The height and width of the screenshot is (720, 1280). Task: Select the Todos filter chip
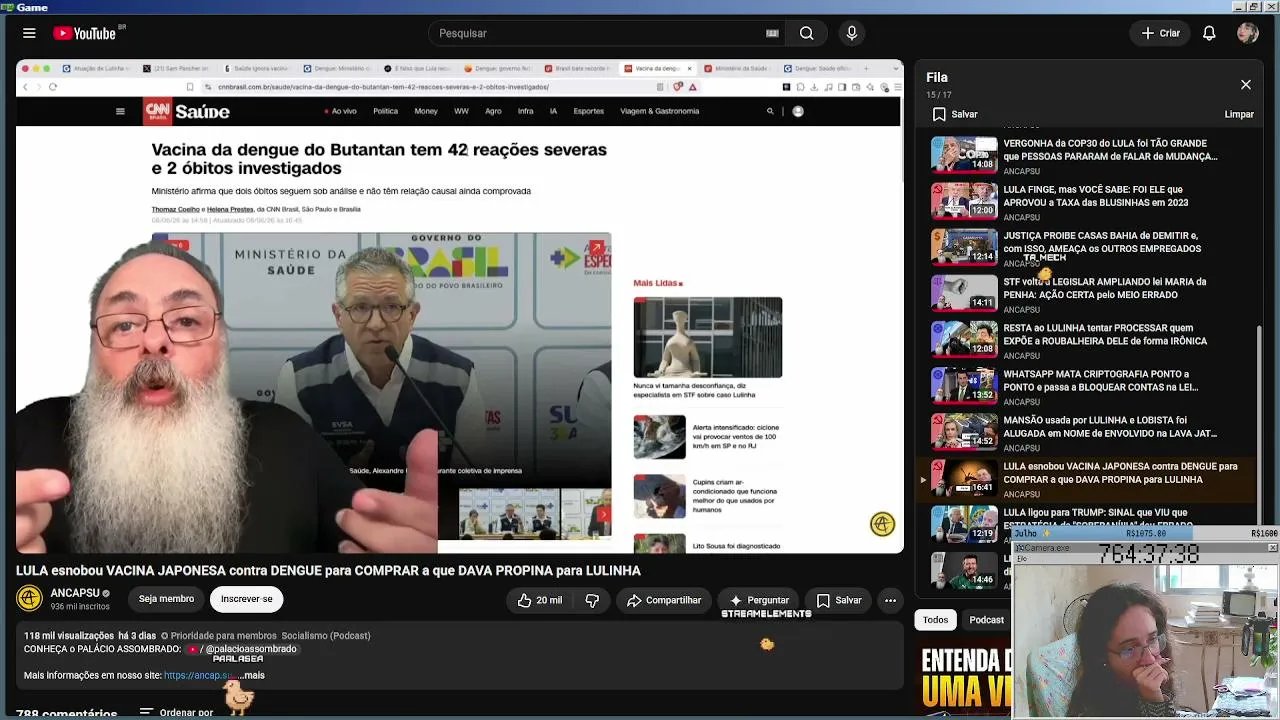coord(936,620)
